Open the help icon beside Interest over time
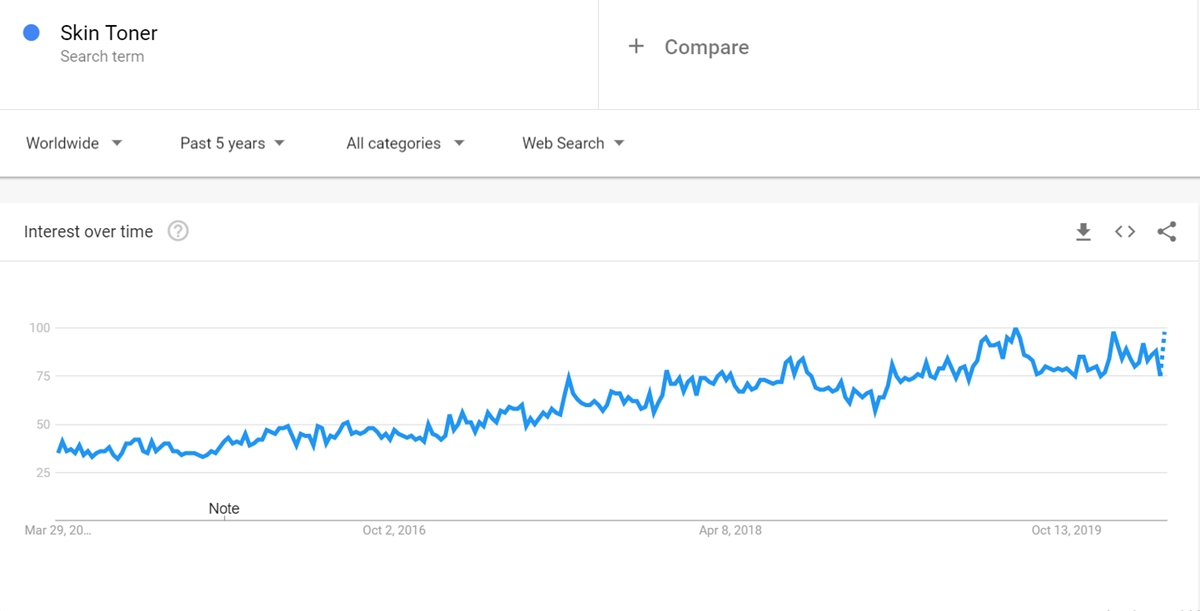 coord(178,231)
